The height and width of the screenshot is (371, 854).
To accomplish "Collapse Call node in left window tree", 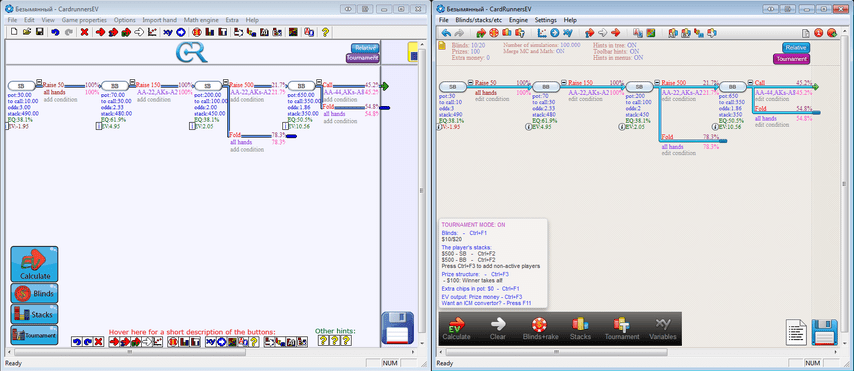I will [x=320, y=83].
